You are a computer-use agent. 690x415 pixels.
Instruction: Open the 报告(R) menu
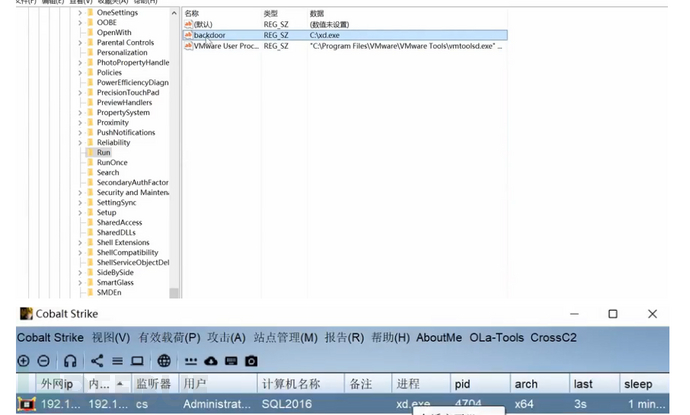(345, 338)
